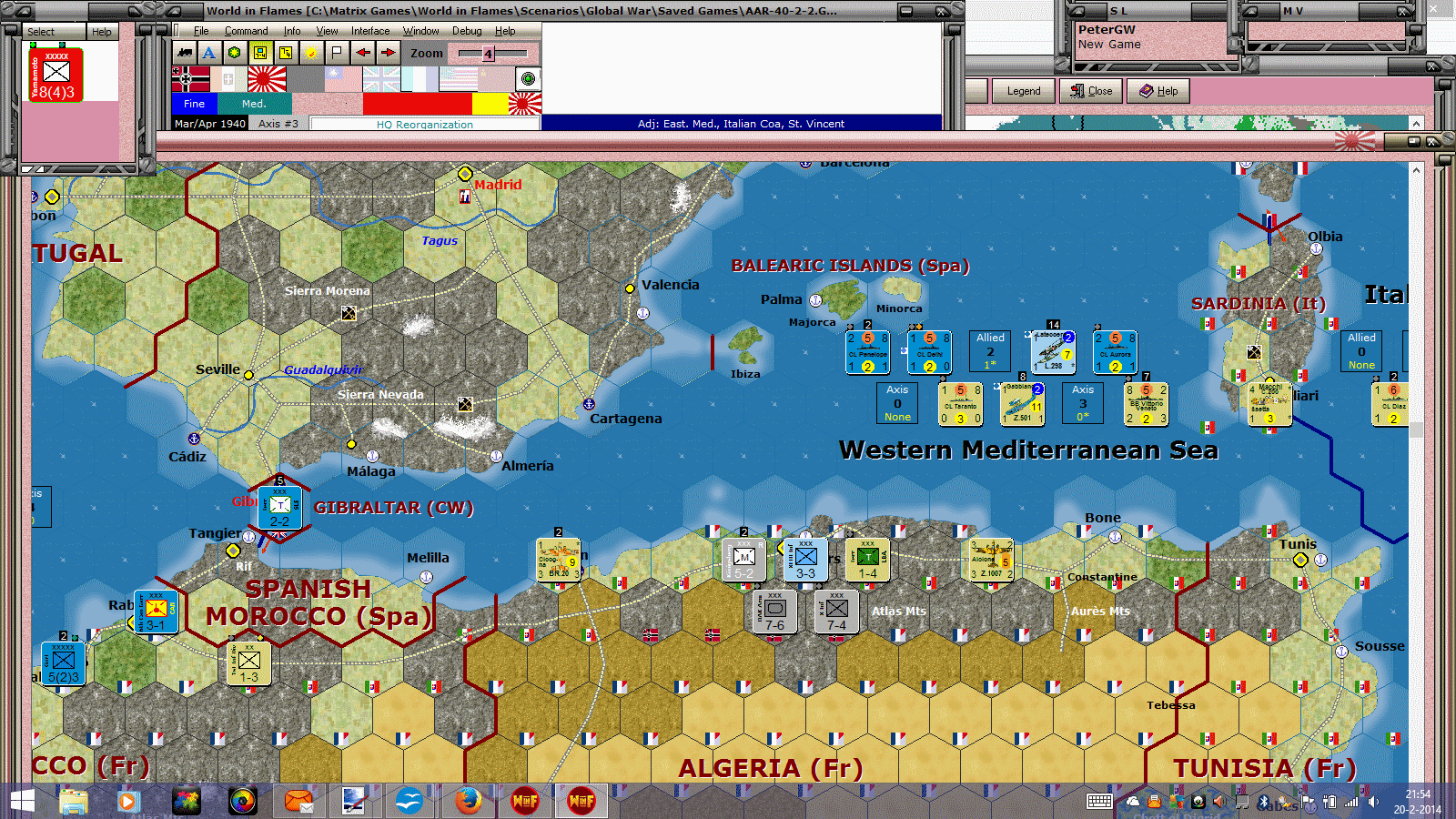Click the Axis #3 impulse label
This screenshot has height=819, width=1456.
pyautogui.click(x=278, y=124)
